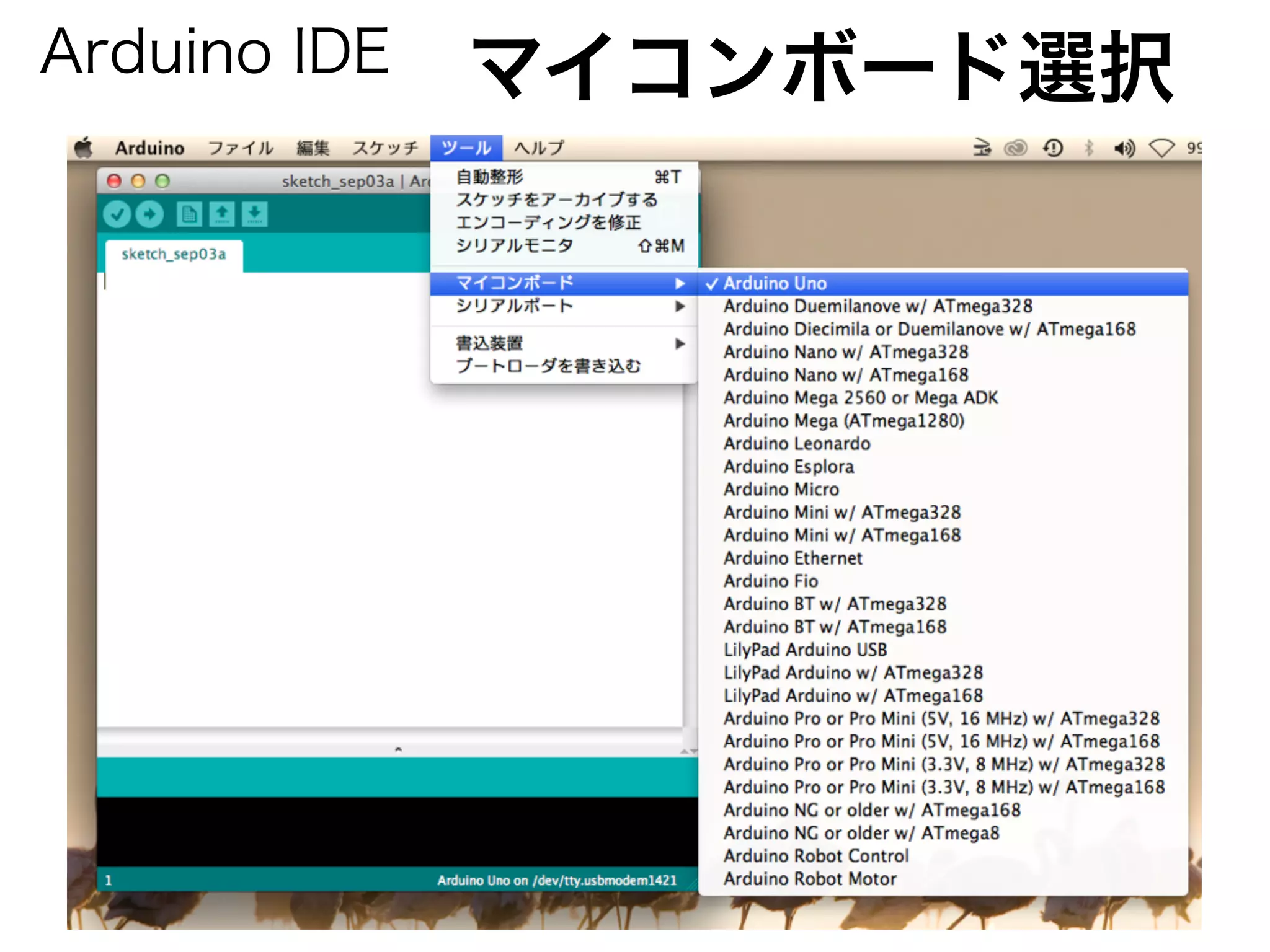This screenshot has height=952, width=1270.
Task: Pick Arduino Robot Control board
Action: pyautogui.click(x=943, y=857)
